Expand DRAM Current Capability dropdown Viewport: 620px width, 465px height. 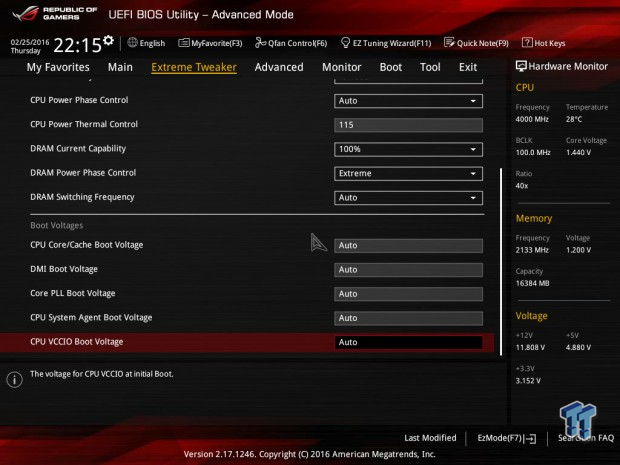[408, 149]
